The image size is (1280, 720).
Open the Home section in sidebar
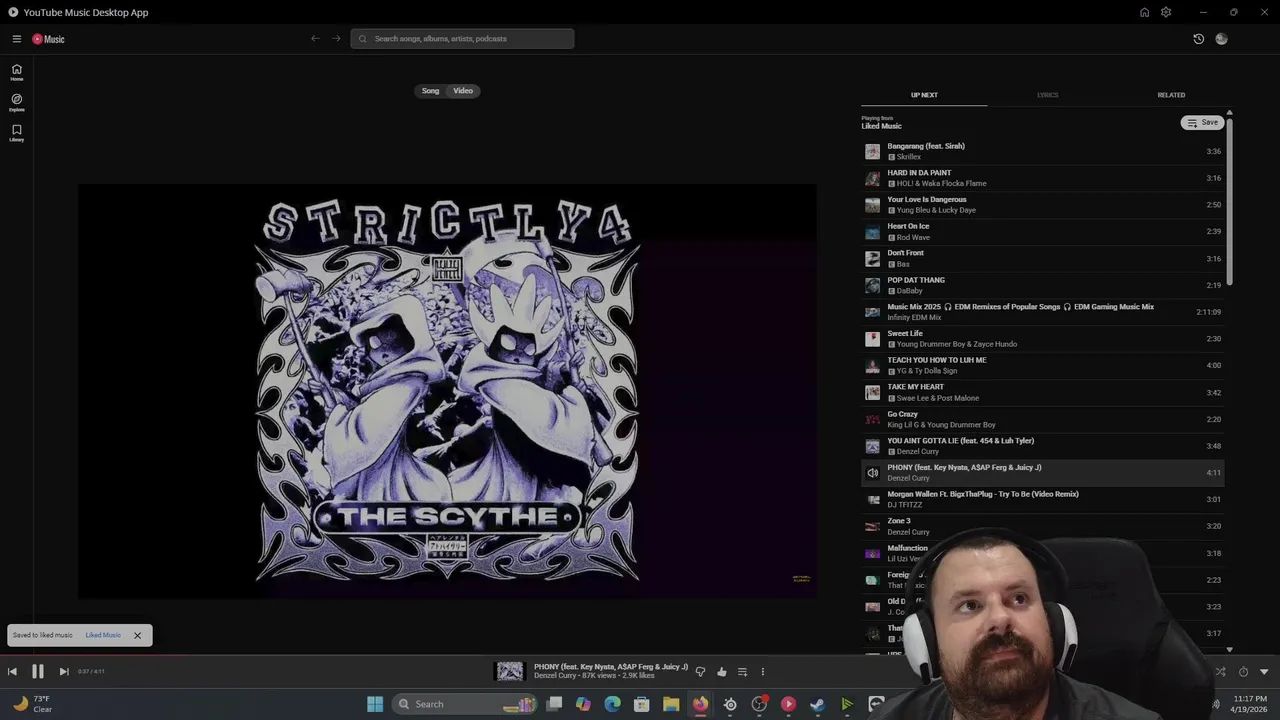point(16,73)
